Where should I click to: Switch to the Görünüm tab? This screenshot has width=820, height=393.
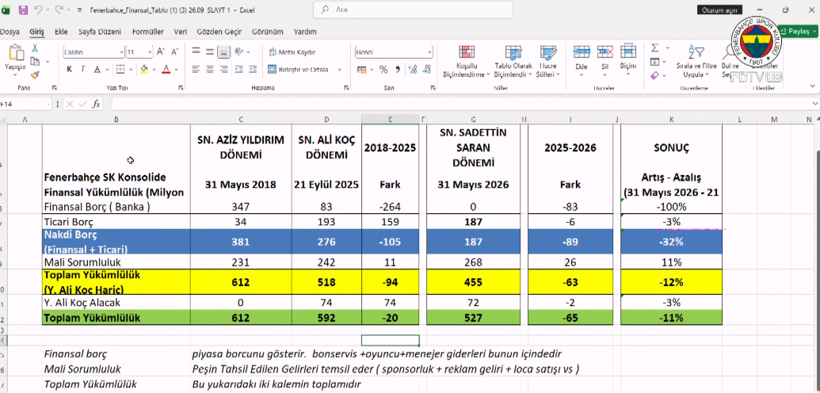coord(267,31)
